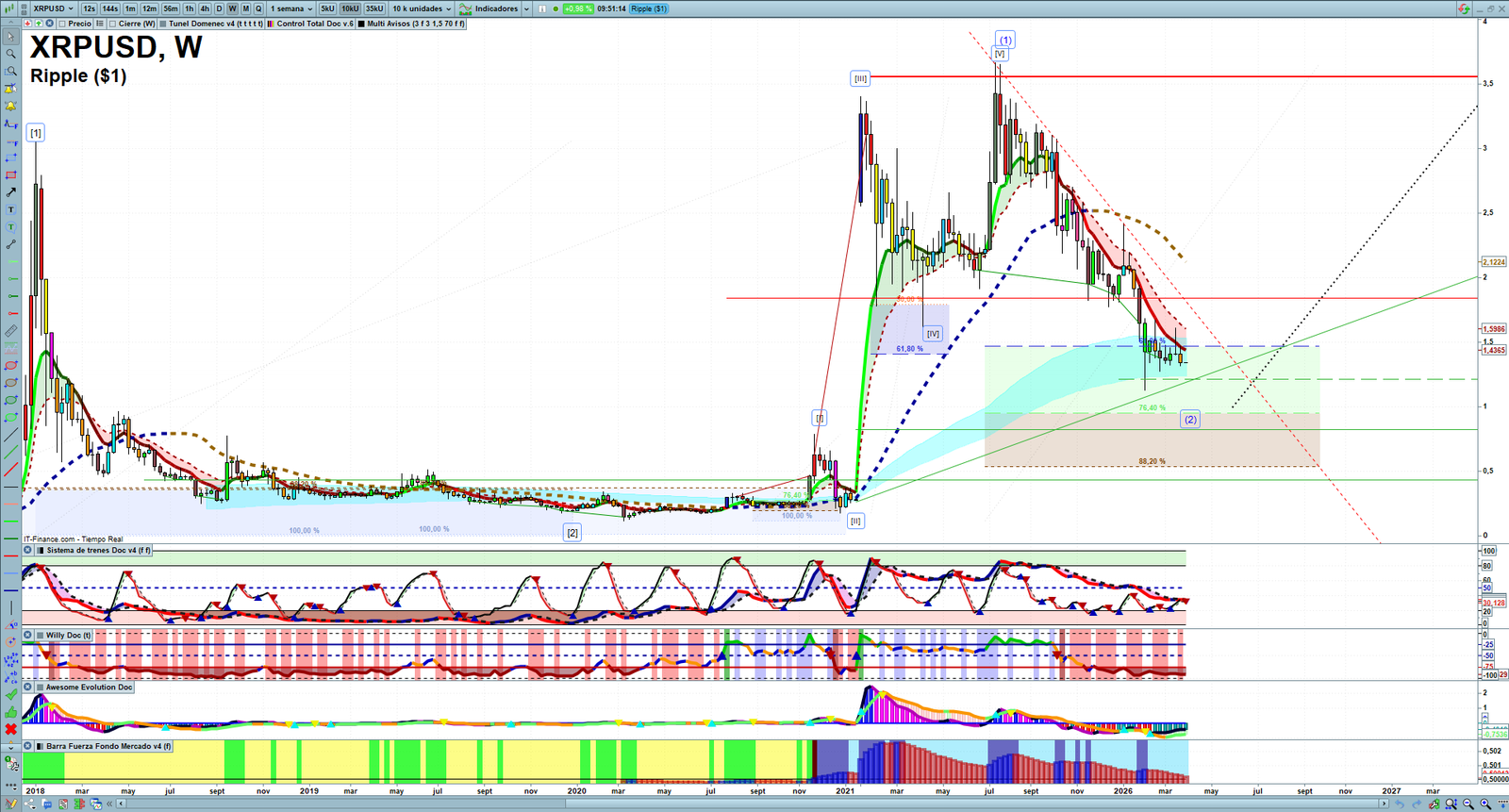Click the (2) wave label on chart

(x=1190, y=419)
